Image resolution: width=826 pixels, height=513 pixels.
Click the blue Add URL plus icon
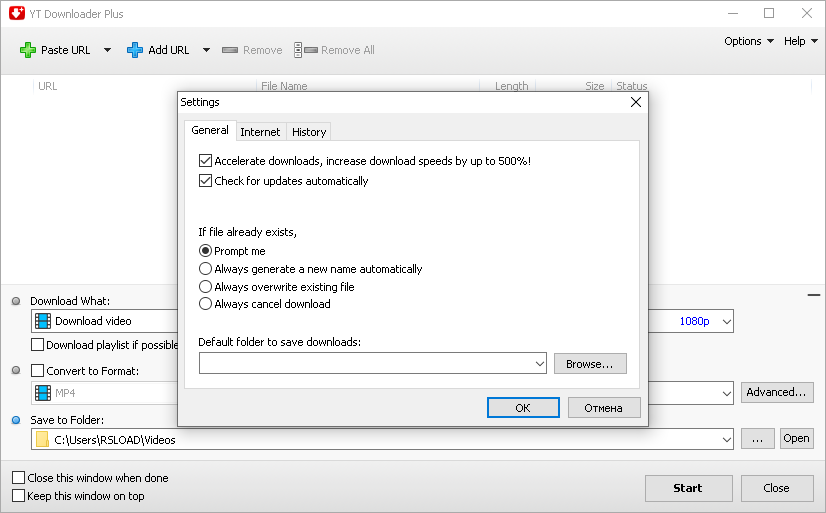click(135, 50)
